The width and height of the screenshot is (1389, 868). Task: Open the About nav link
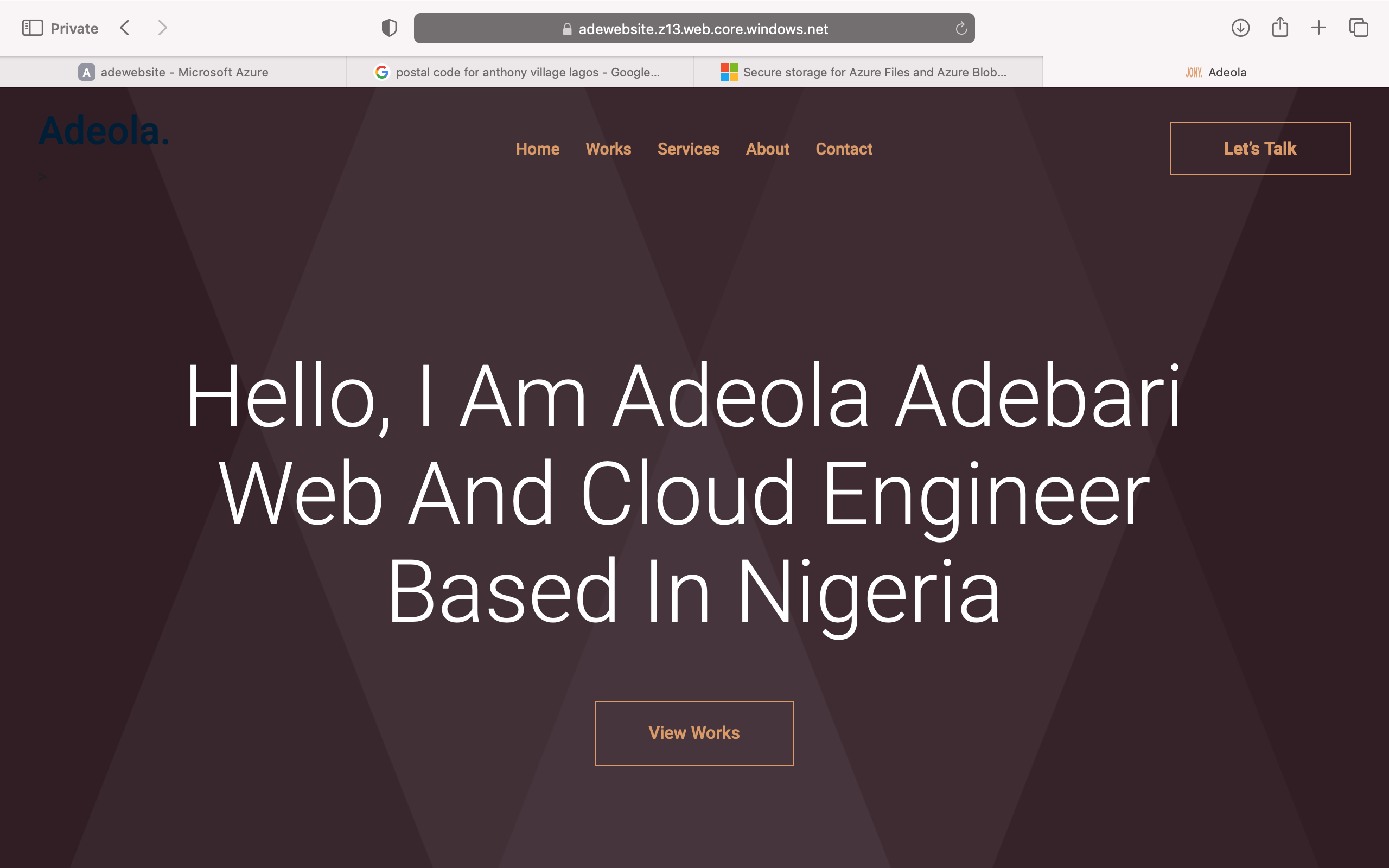click(x=767, y=149)
